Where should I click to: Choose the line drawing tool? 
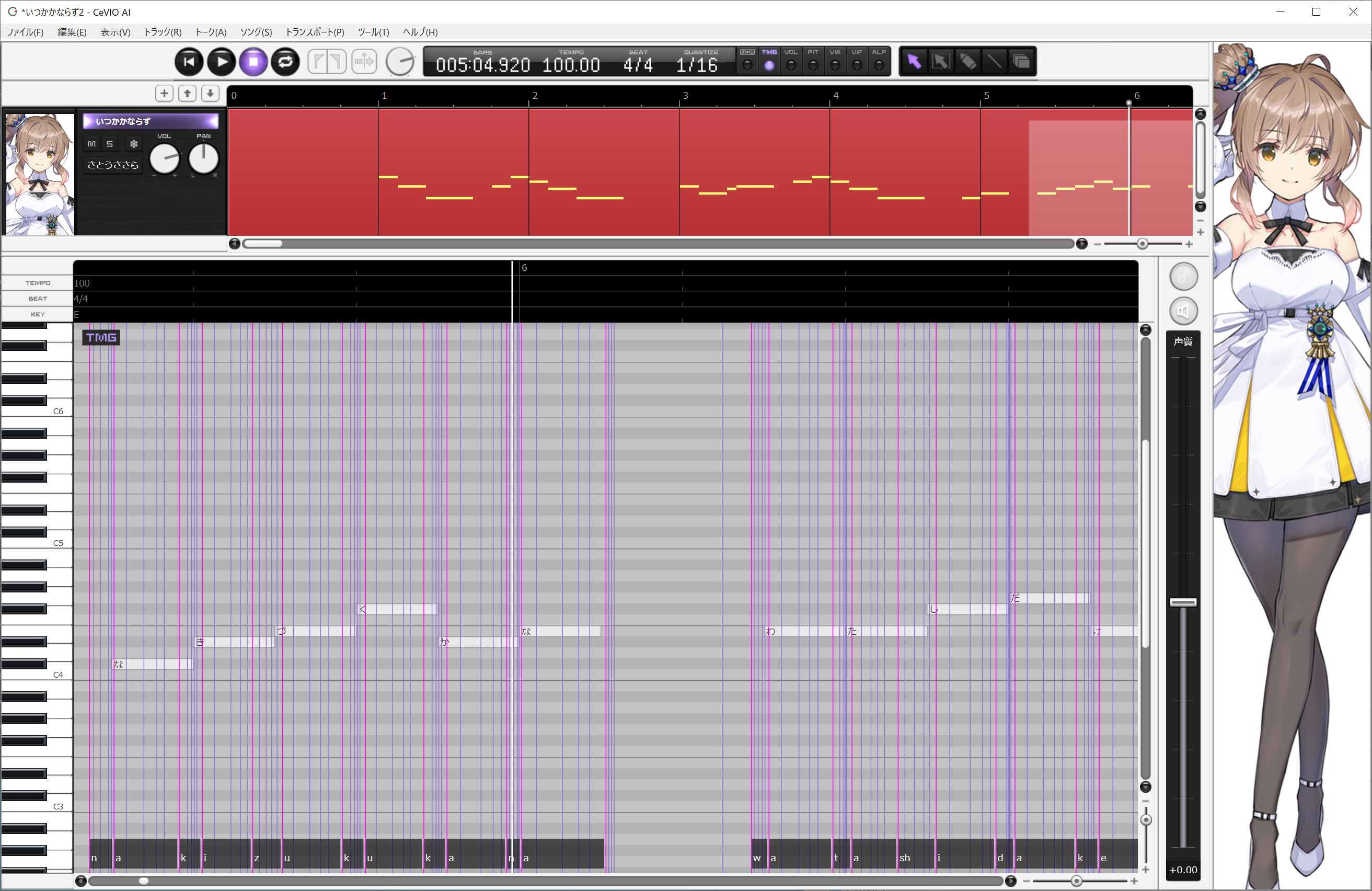coord(995,61)
